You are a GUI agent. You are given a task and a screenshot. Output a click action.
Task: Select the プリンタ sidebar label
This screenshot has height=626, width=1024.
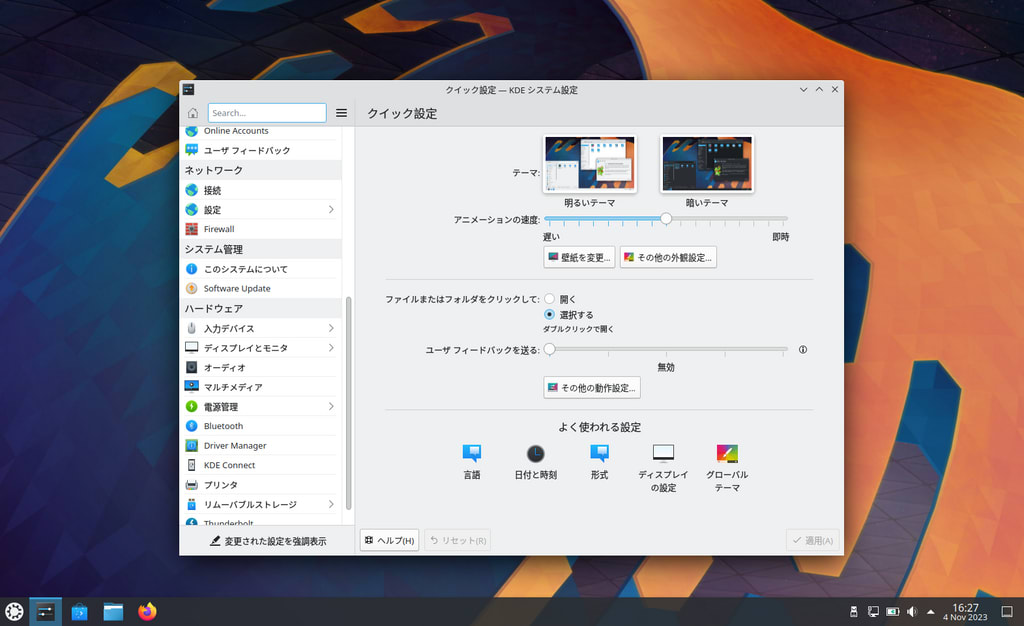[221, 485]
